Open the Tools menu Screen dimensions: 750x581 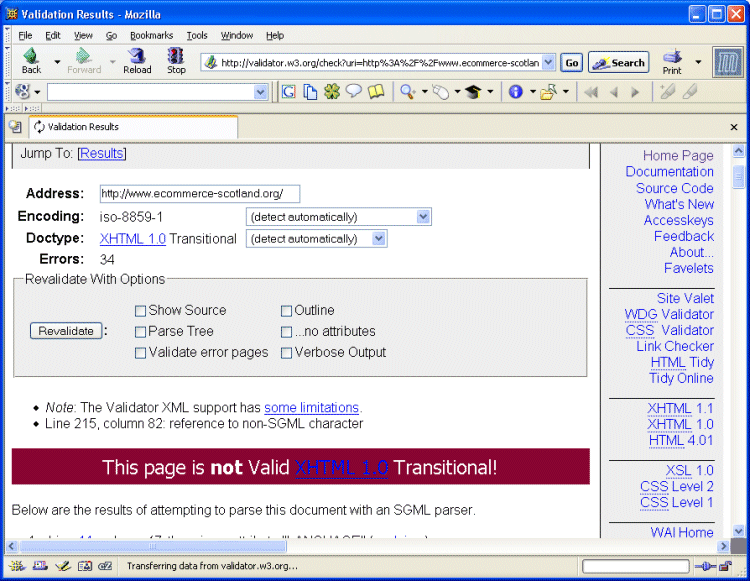[197, 35]
